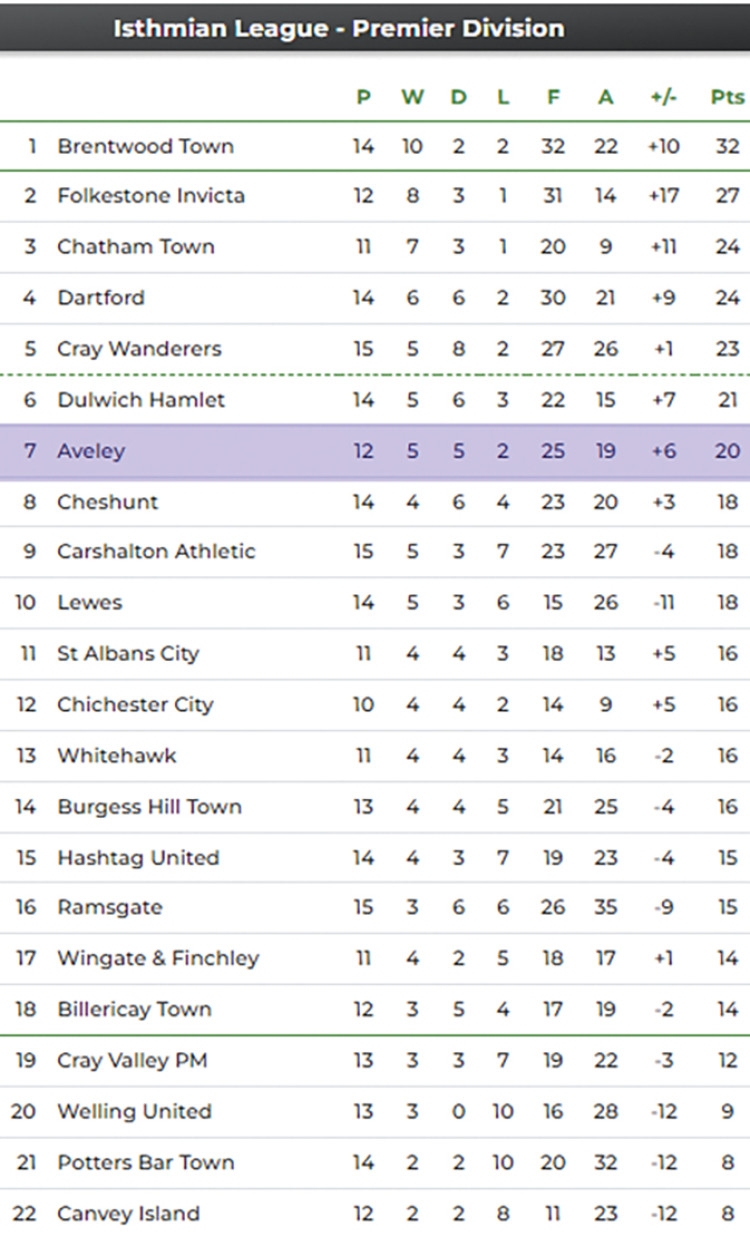Click Dartford in the table

coord(100,297)
